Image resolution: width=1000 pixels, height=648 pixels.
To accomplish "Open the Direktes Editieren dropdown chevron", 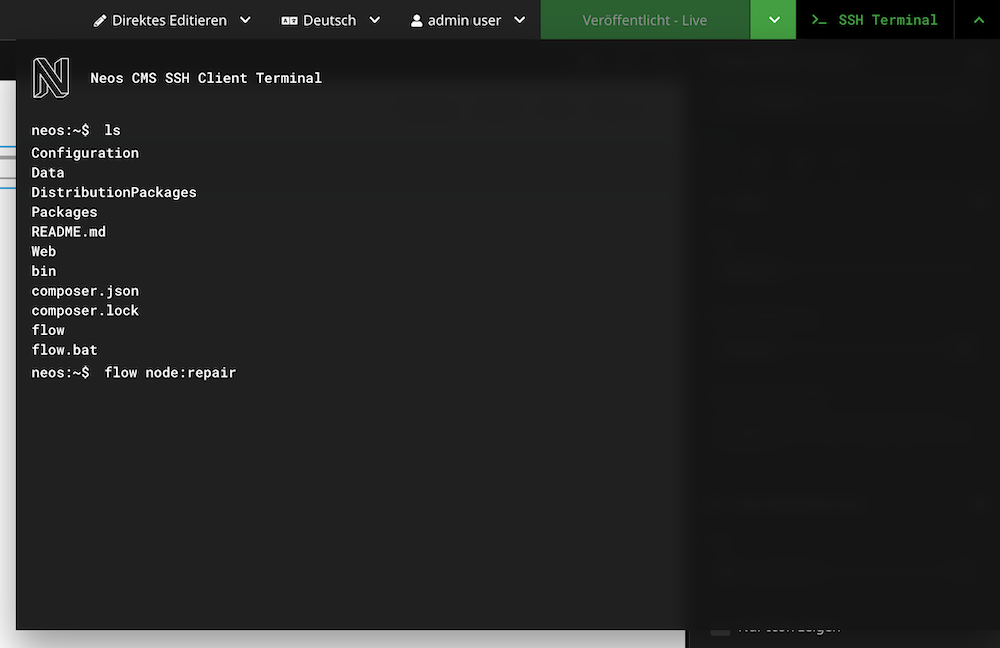I will (x=245, y=20).
